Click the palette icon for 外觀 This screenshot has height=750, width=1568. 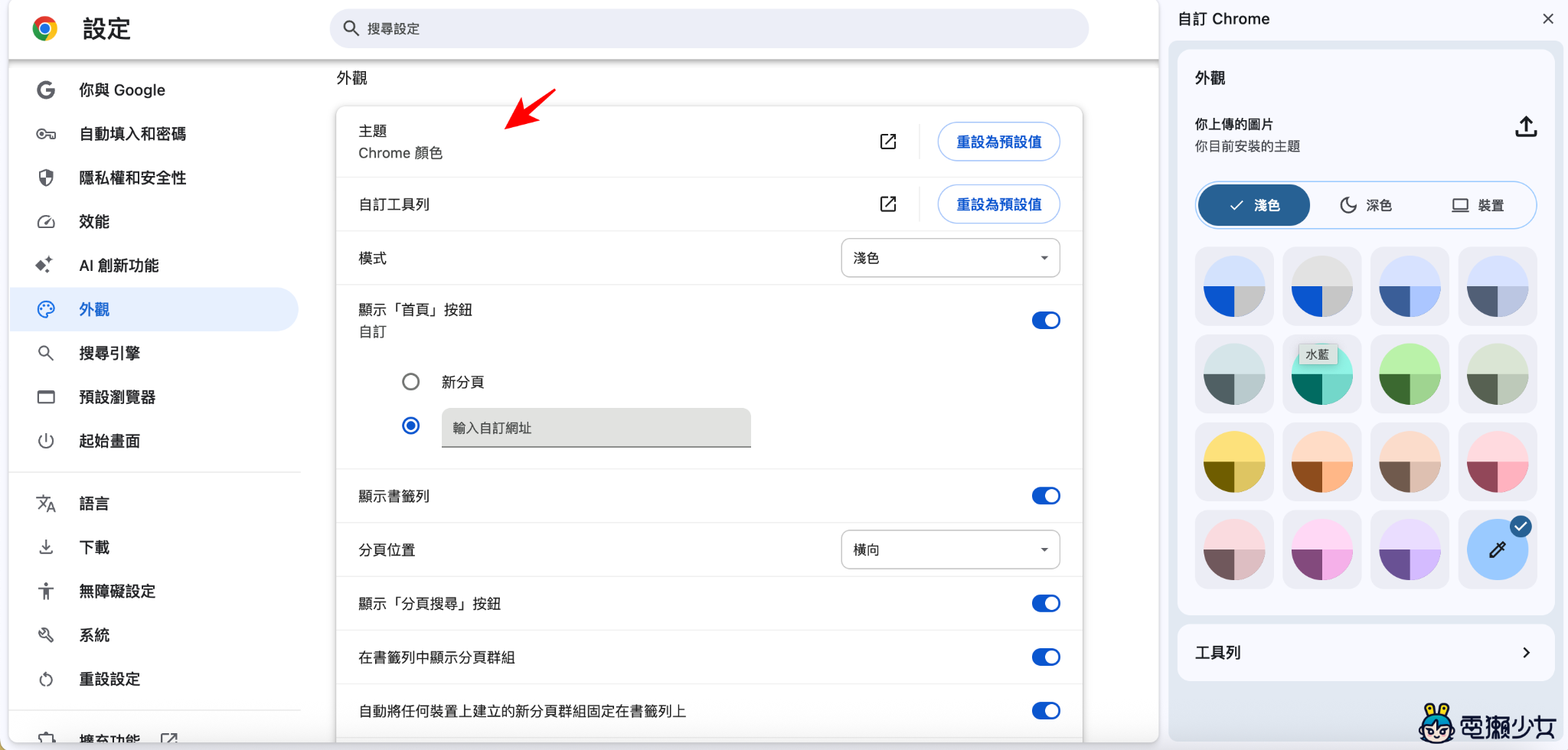point(46,309)
